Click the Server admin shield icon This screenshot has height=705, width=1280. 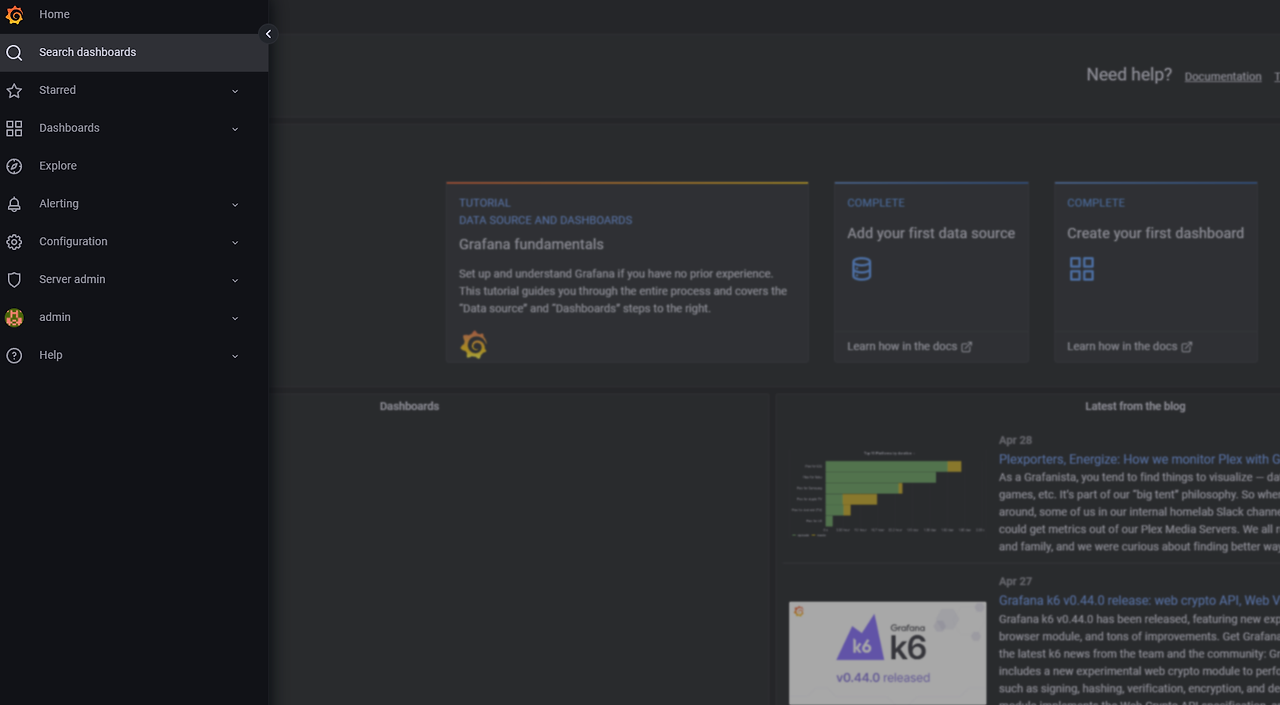[14, 280]
